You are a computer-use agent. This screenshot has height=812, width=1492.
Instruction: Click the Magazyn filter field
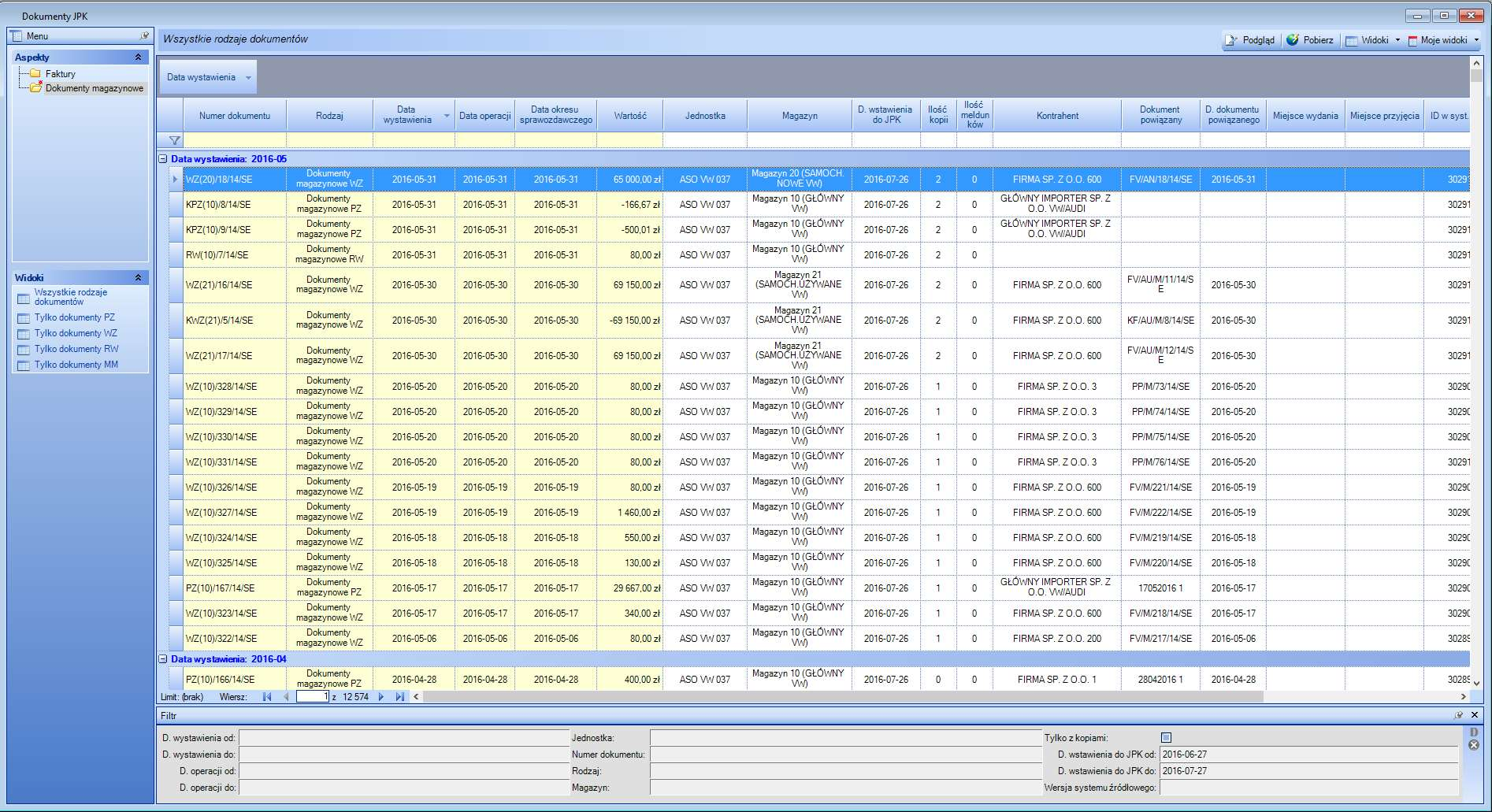tap(845, 788)
